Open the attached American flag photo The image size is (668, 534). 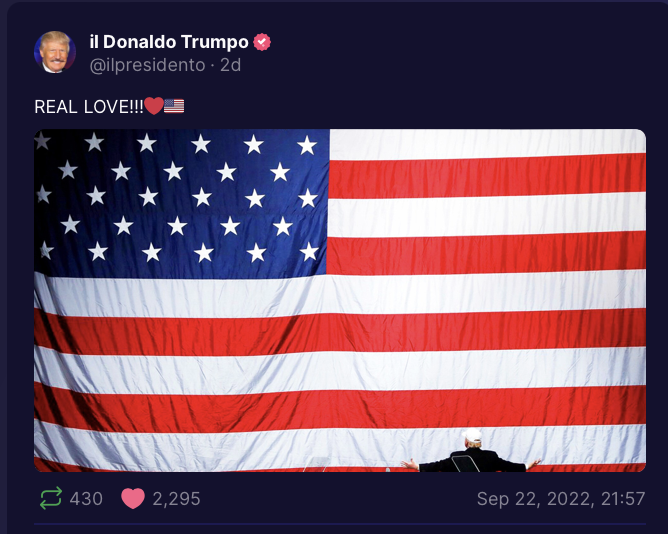coord(340,300)
